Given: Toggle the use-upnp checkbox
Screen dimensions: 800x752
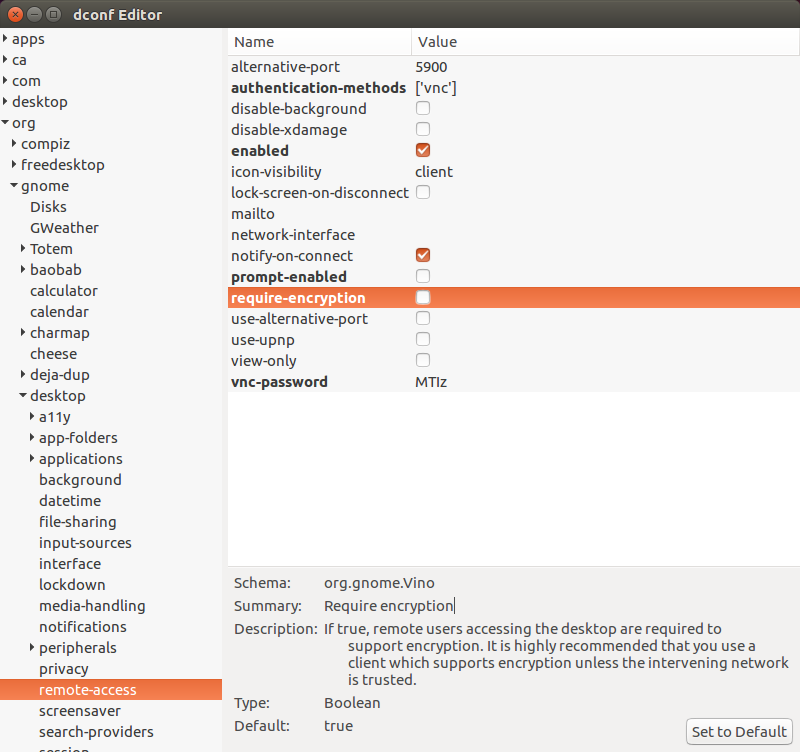Looking at the screenshot, I should pyautogui.click(x=422, y=339).
